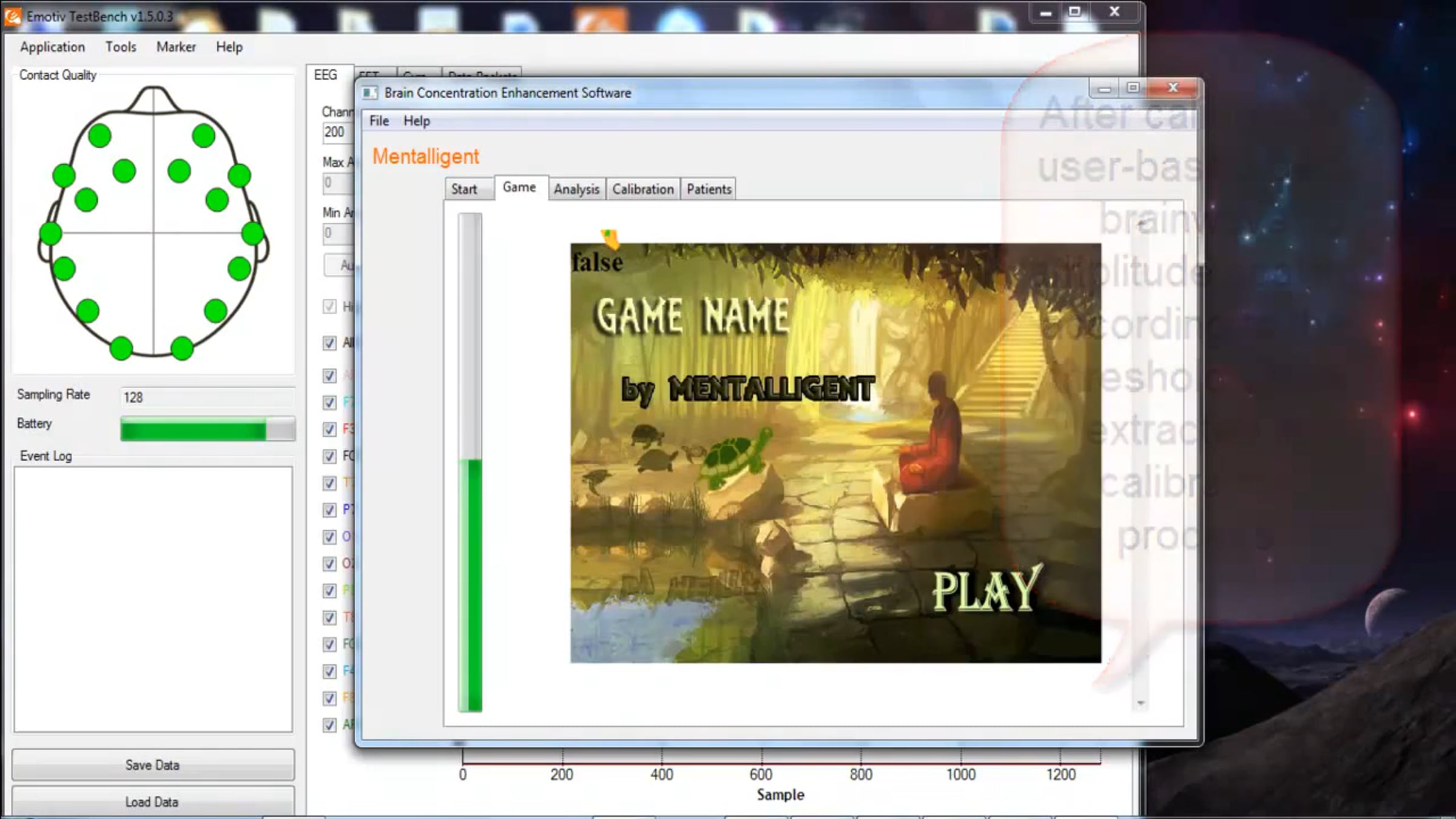The width and height of the screenshot is (1456, 819).
Task: Click the bottom-right rear sensor dot
Action: pyautogui.click(x=182, y=348)
